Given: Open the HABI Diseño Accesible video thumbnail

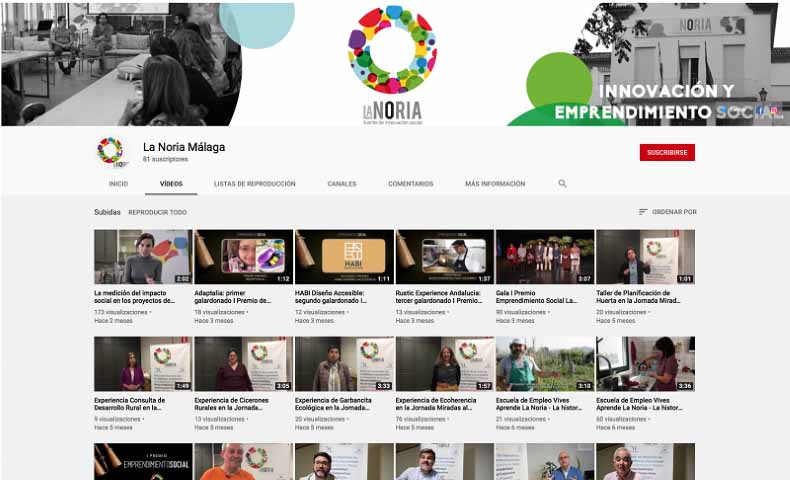Looking at the screenshot, I should click(x=344, y=257).
